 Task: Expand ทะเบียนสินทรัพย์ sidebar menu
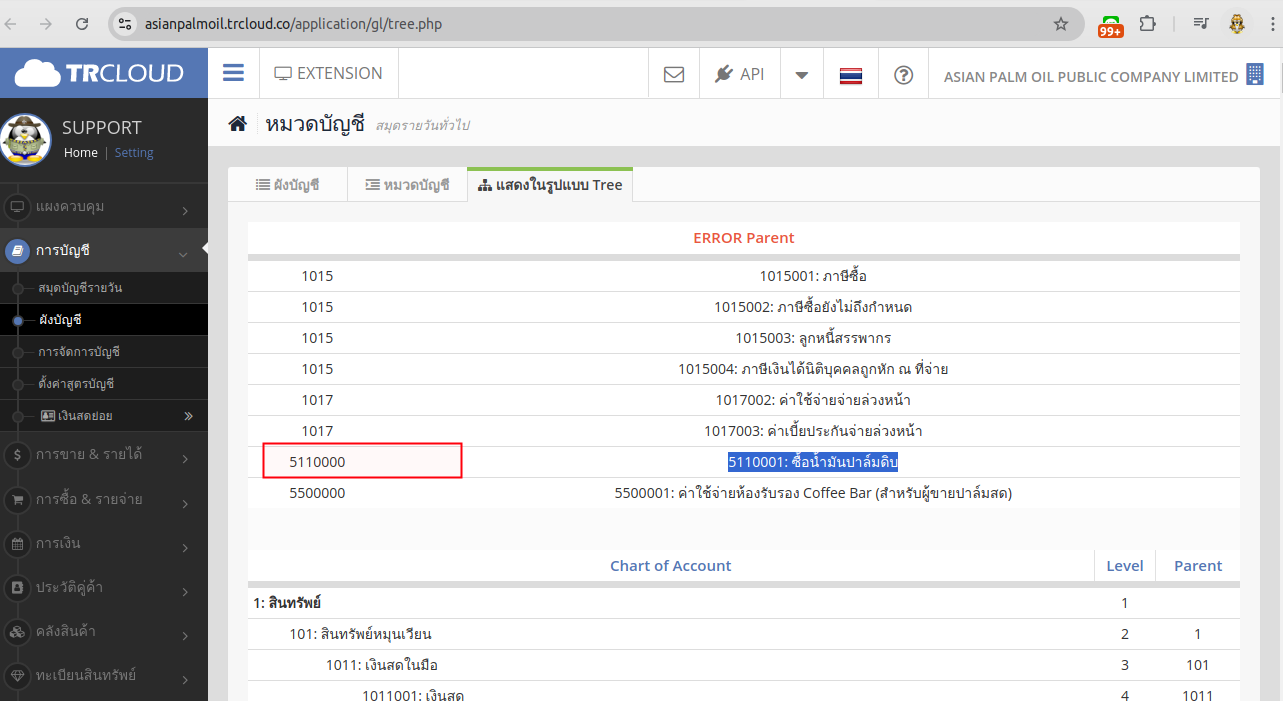(104, 676)
